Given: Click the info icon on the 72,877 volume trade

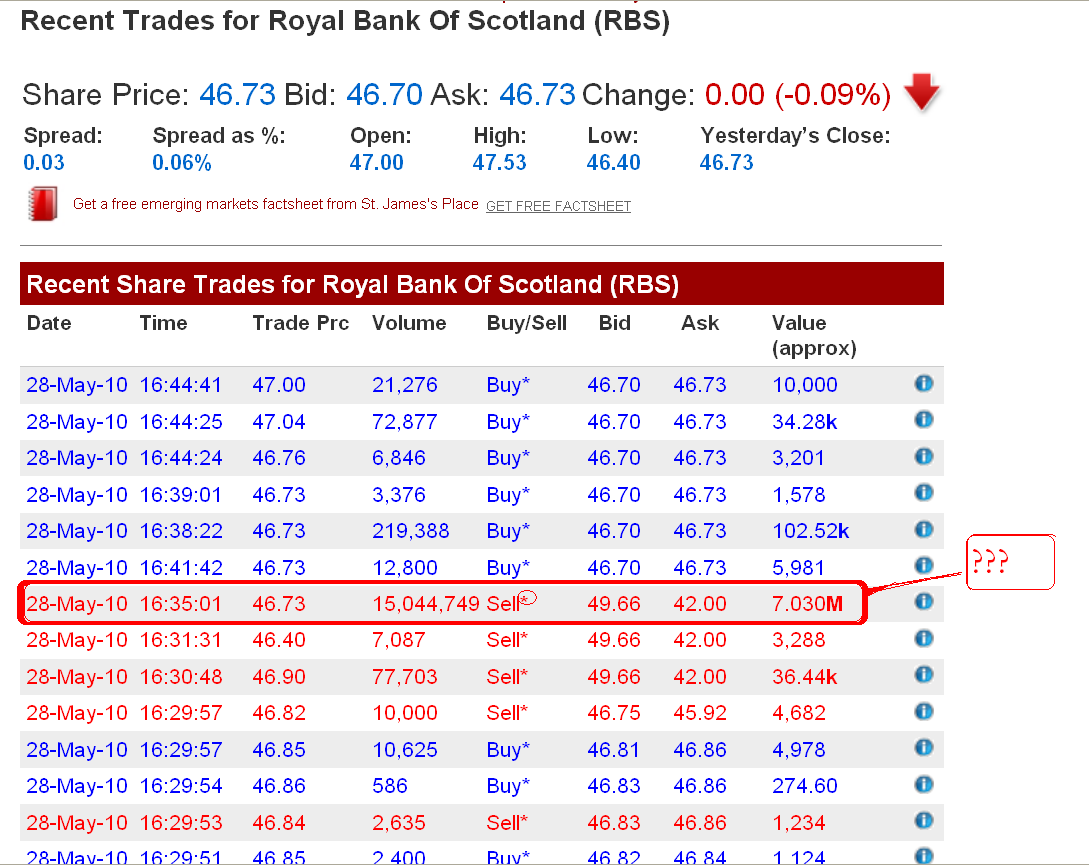Looking at the screenshot, I should click(923, 421).
